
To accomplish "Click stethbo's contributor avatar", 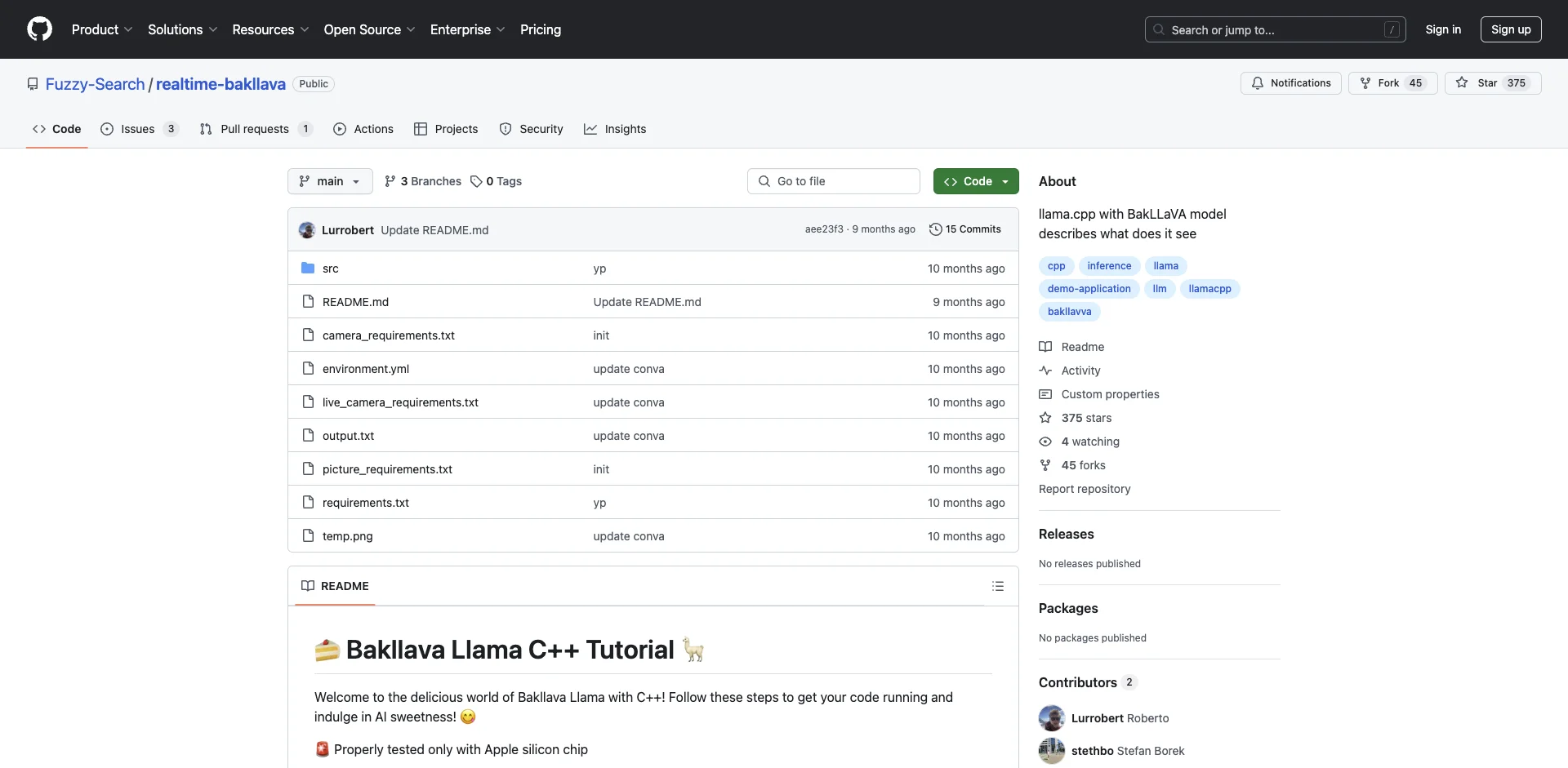I will click(1052, 751).
